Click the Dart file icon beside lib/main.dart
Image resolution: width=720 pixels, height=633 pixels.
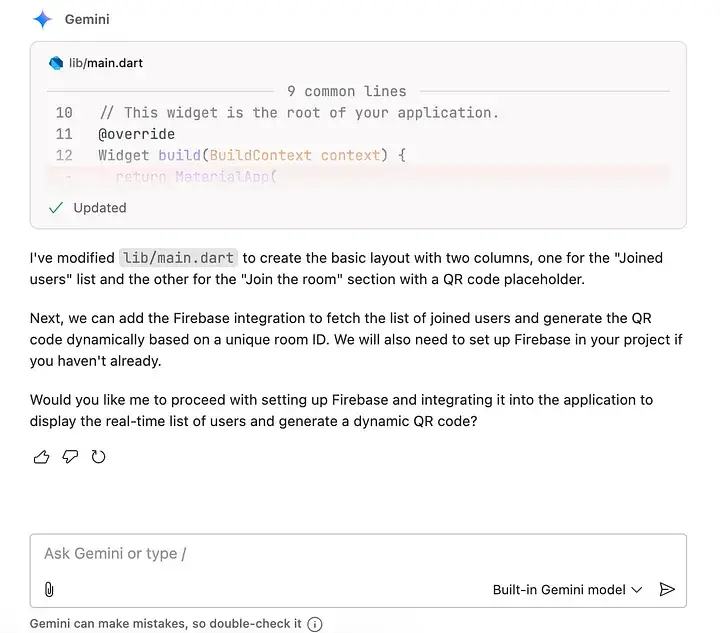point(56,63)
